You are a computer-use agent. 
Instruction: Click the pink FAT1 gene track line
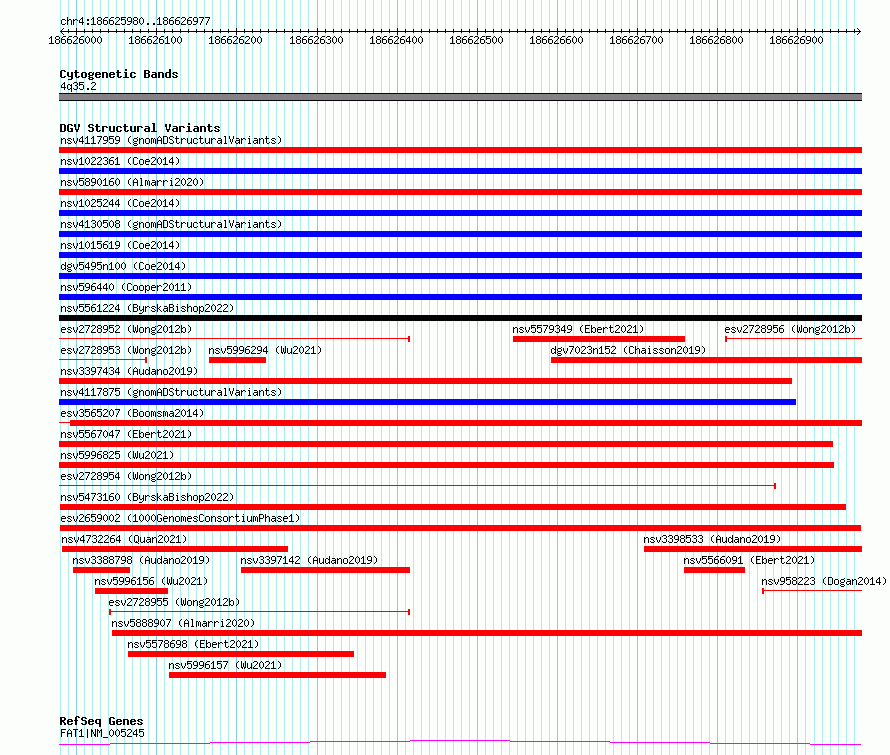coord(460,743)
